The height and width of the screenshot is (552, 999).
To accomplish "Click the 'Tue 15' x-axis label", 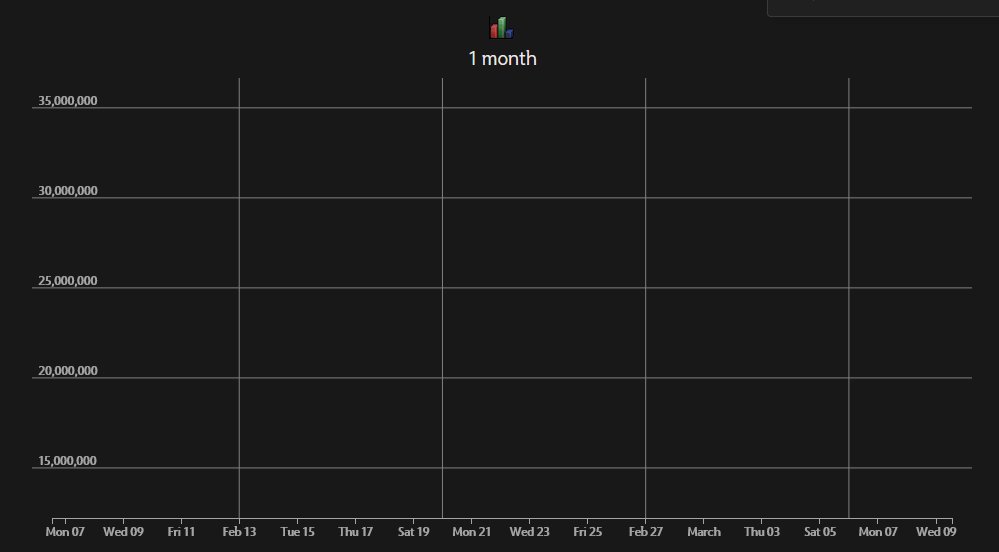I will pos(298,532).
